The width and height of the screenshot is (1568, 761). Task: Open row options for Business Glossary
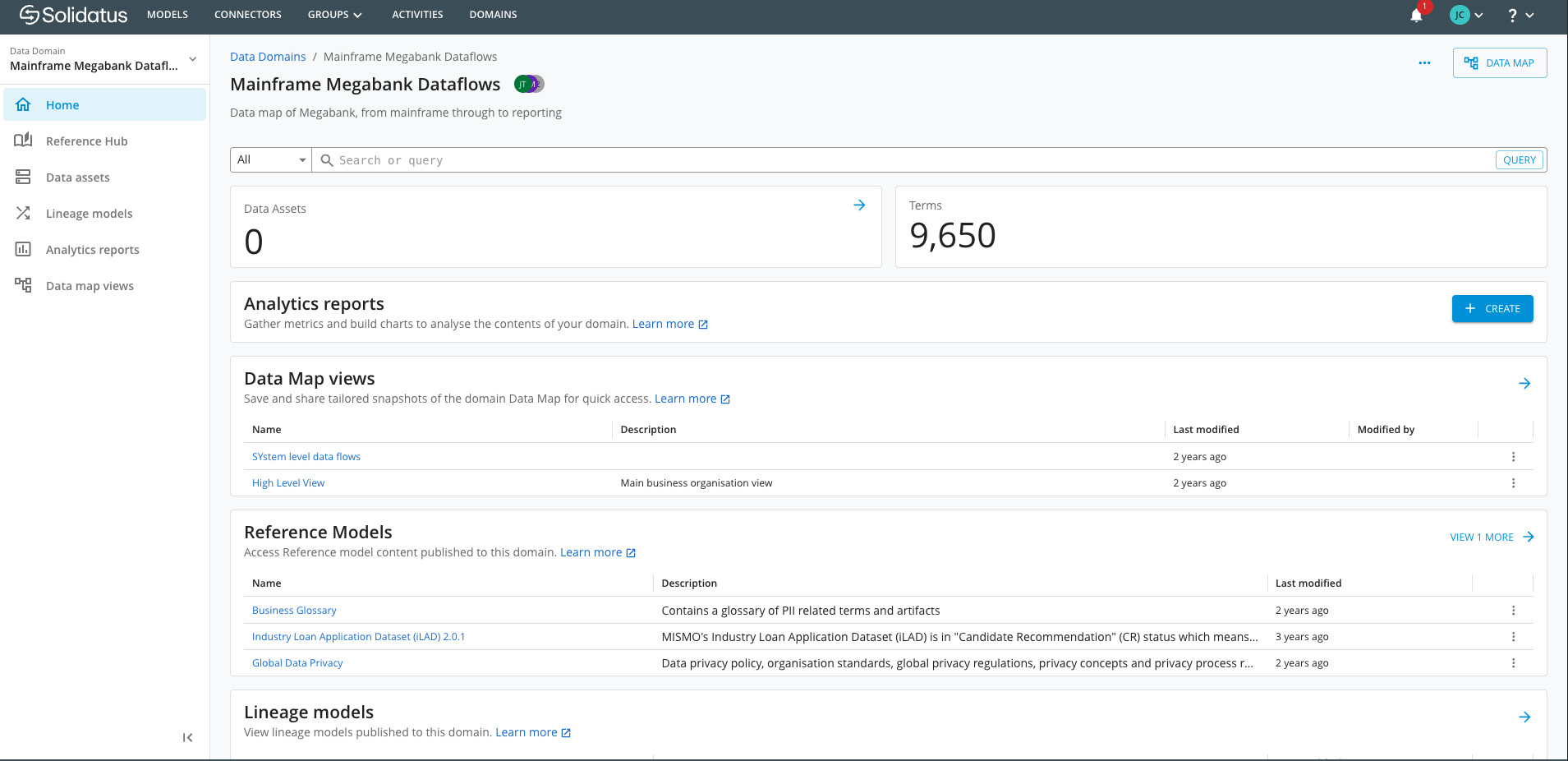click(x=1513, y=611)
